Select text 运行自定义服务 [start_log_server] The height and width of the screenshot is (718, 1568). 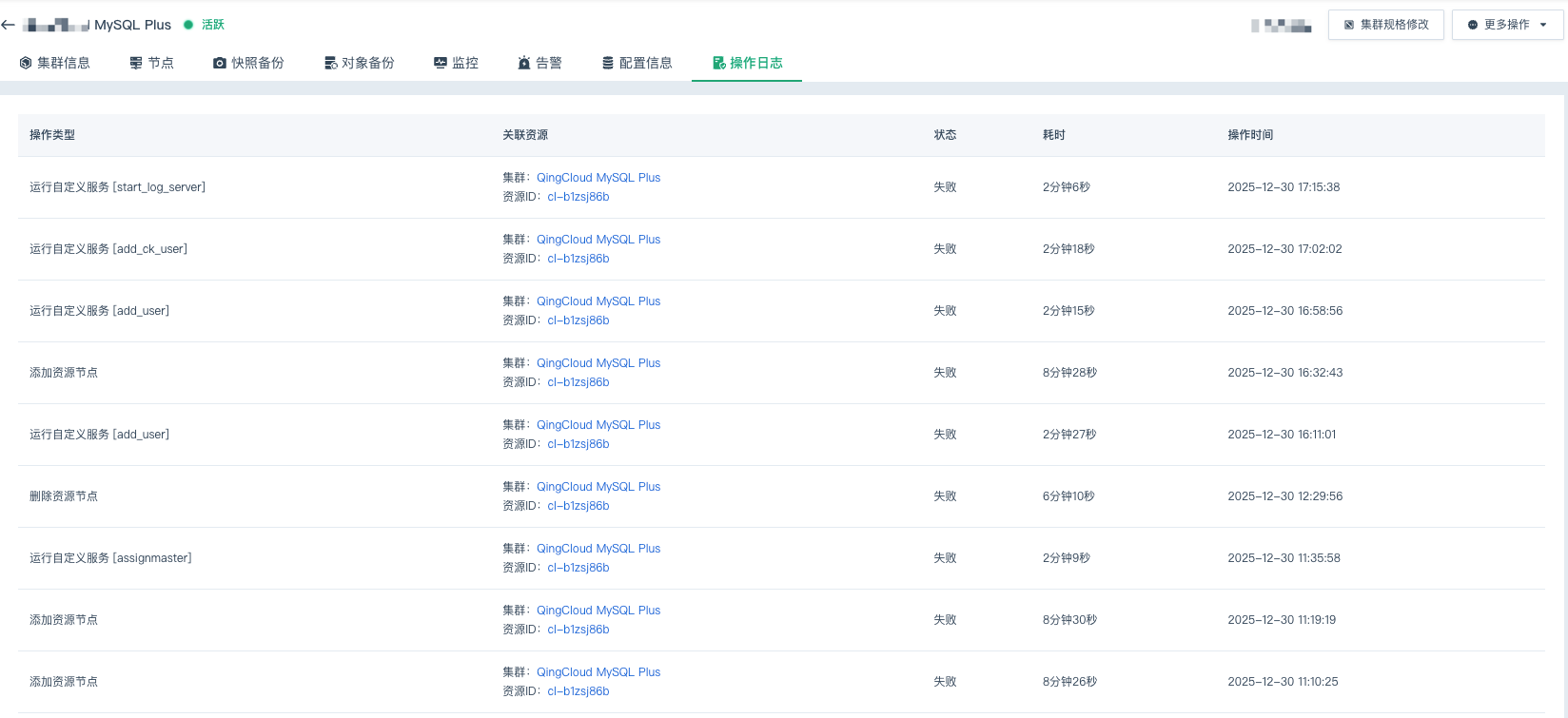click(117, 187)
